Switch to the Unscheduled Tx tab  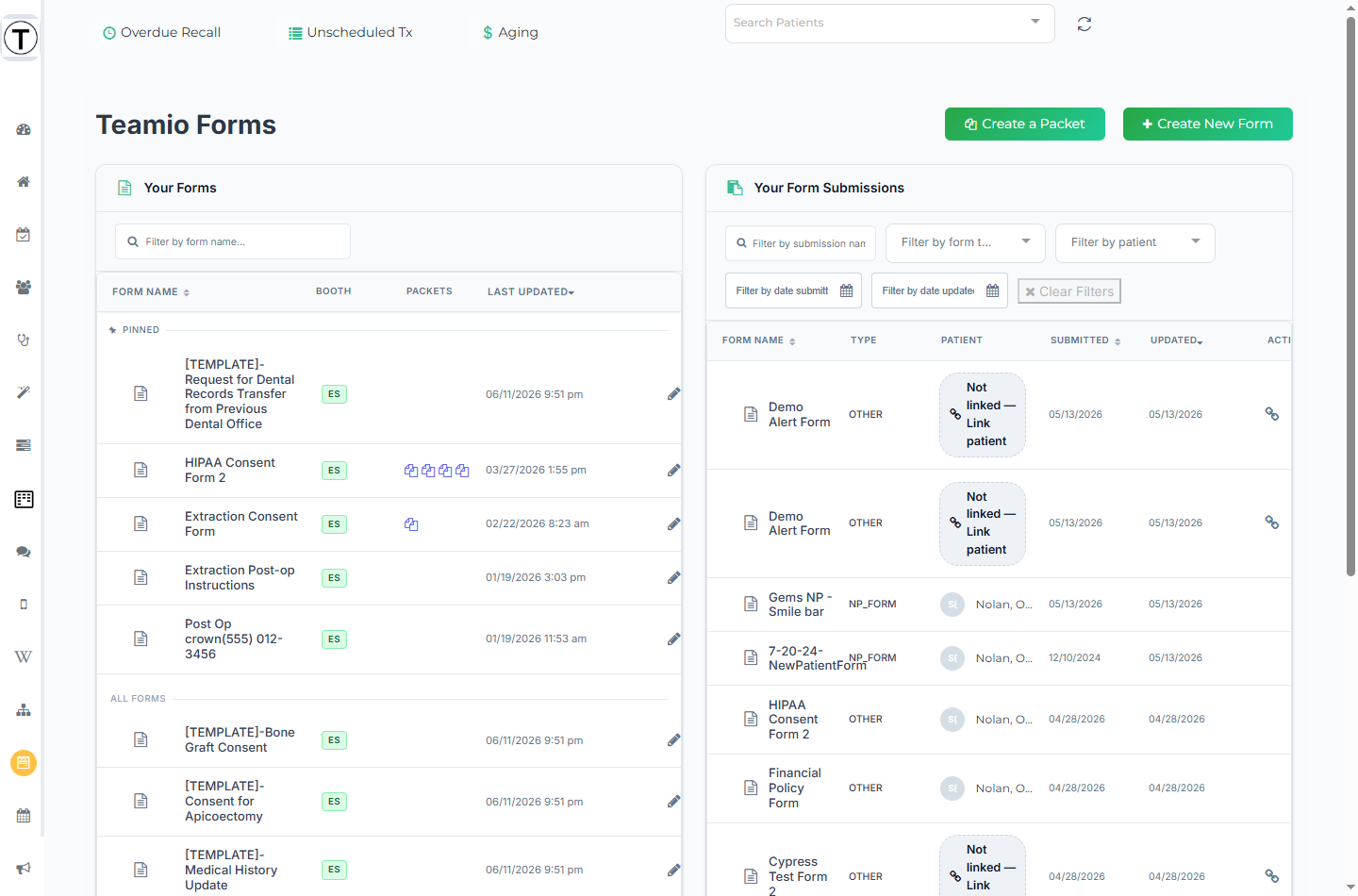pos(350,32)
